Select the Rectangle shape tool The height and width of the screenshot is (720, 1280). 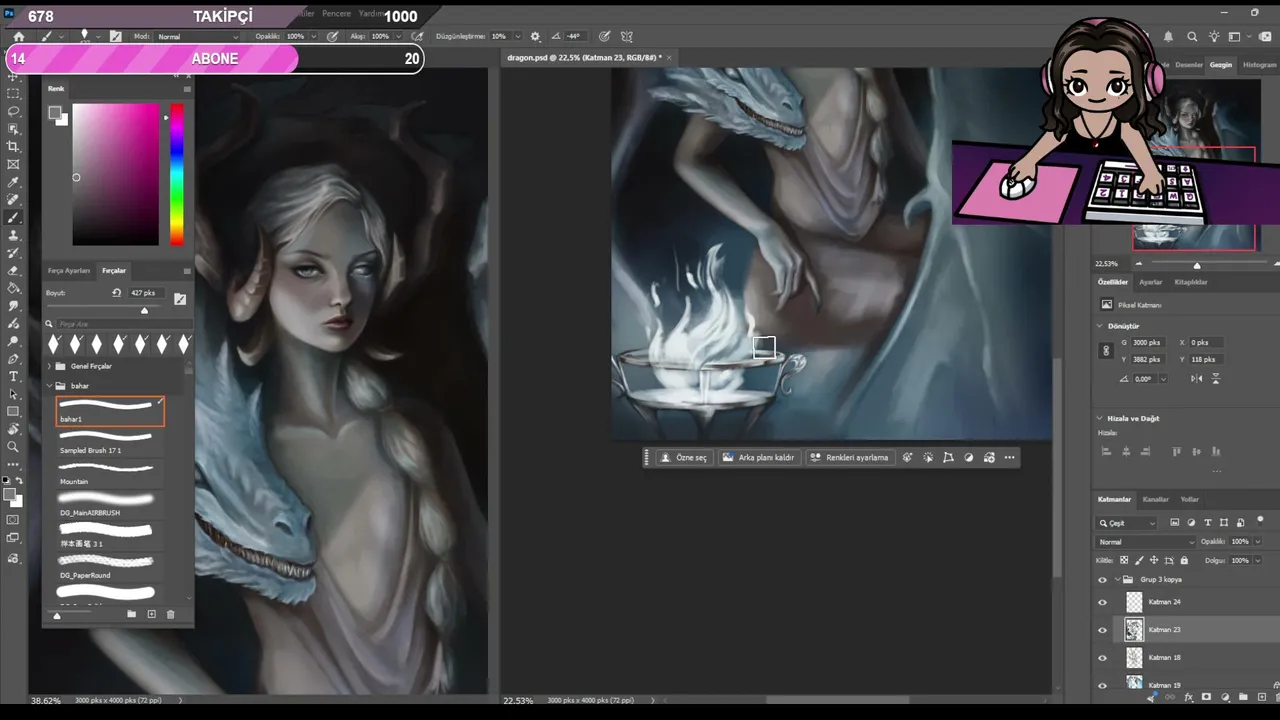(x=13, y=412)
